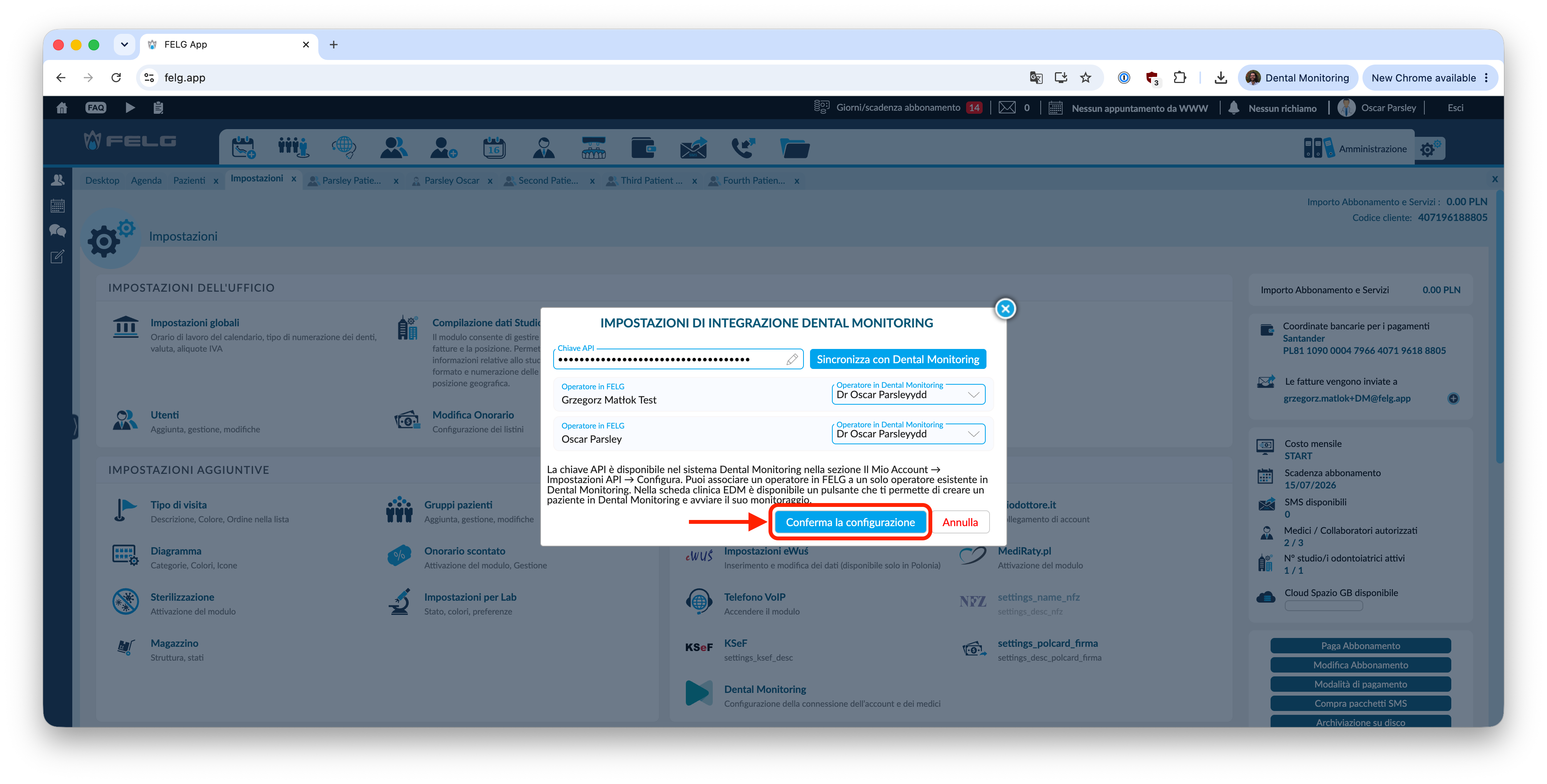Click the phone calls toolbar icon
This screenshot has height=784, width=1547.
743,147
